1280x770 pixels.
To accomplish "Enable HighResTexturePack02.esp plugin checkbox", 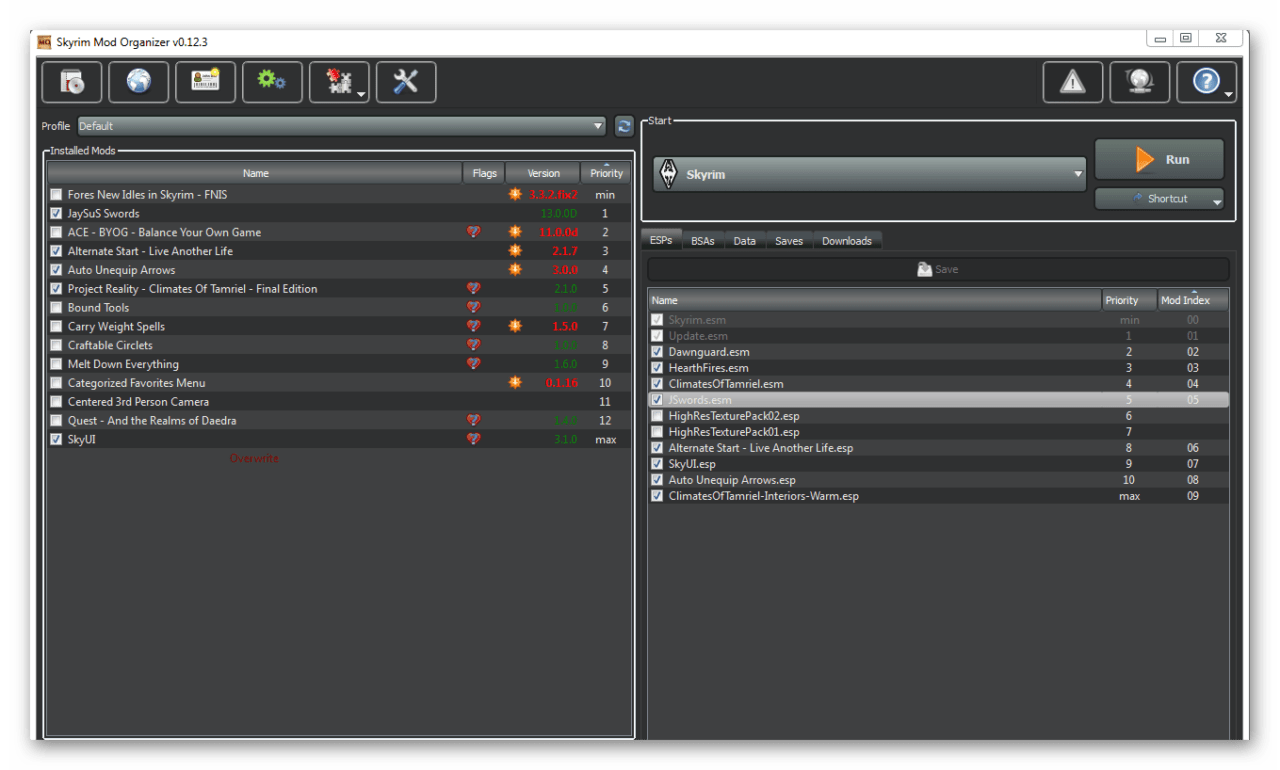I will (657, 416).
